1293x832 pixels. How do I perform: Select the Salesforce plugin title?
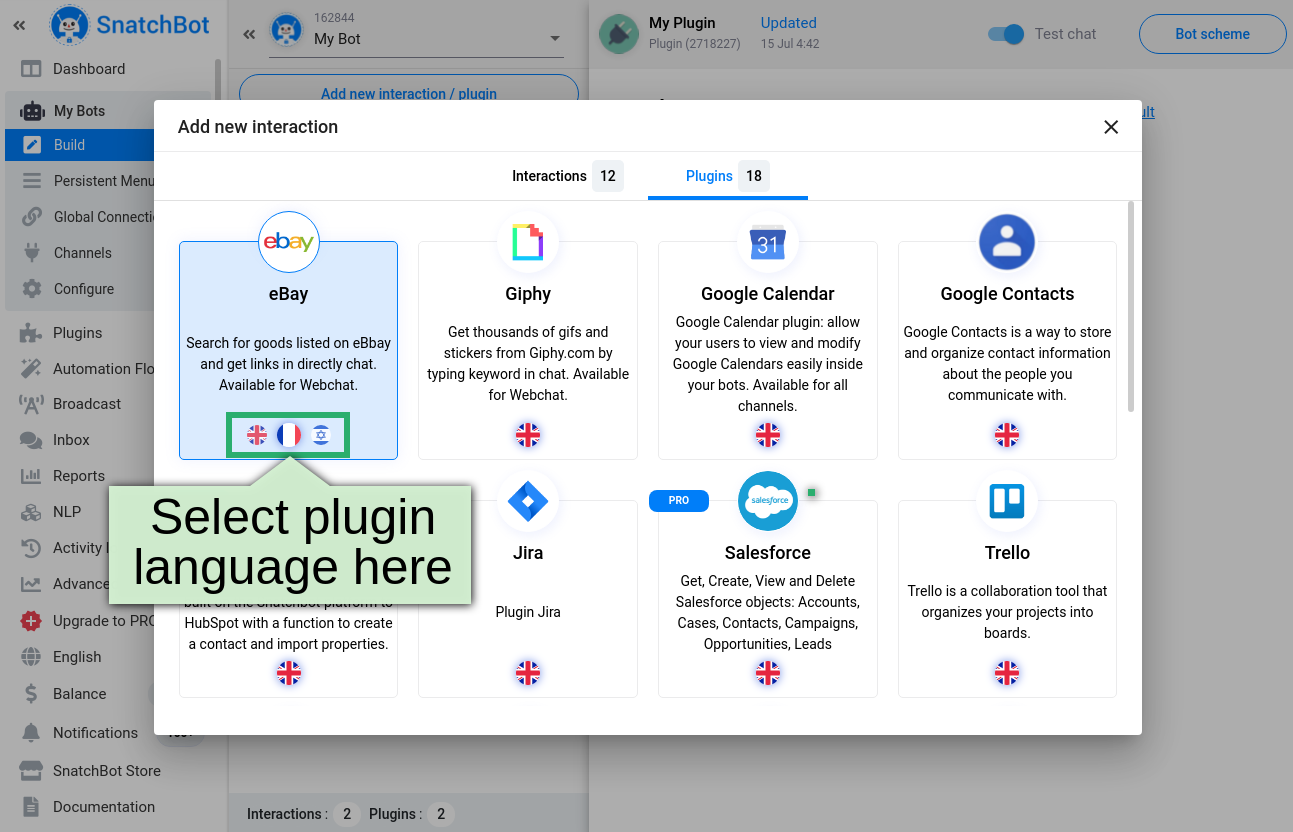click(768, 553)
